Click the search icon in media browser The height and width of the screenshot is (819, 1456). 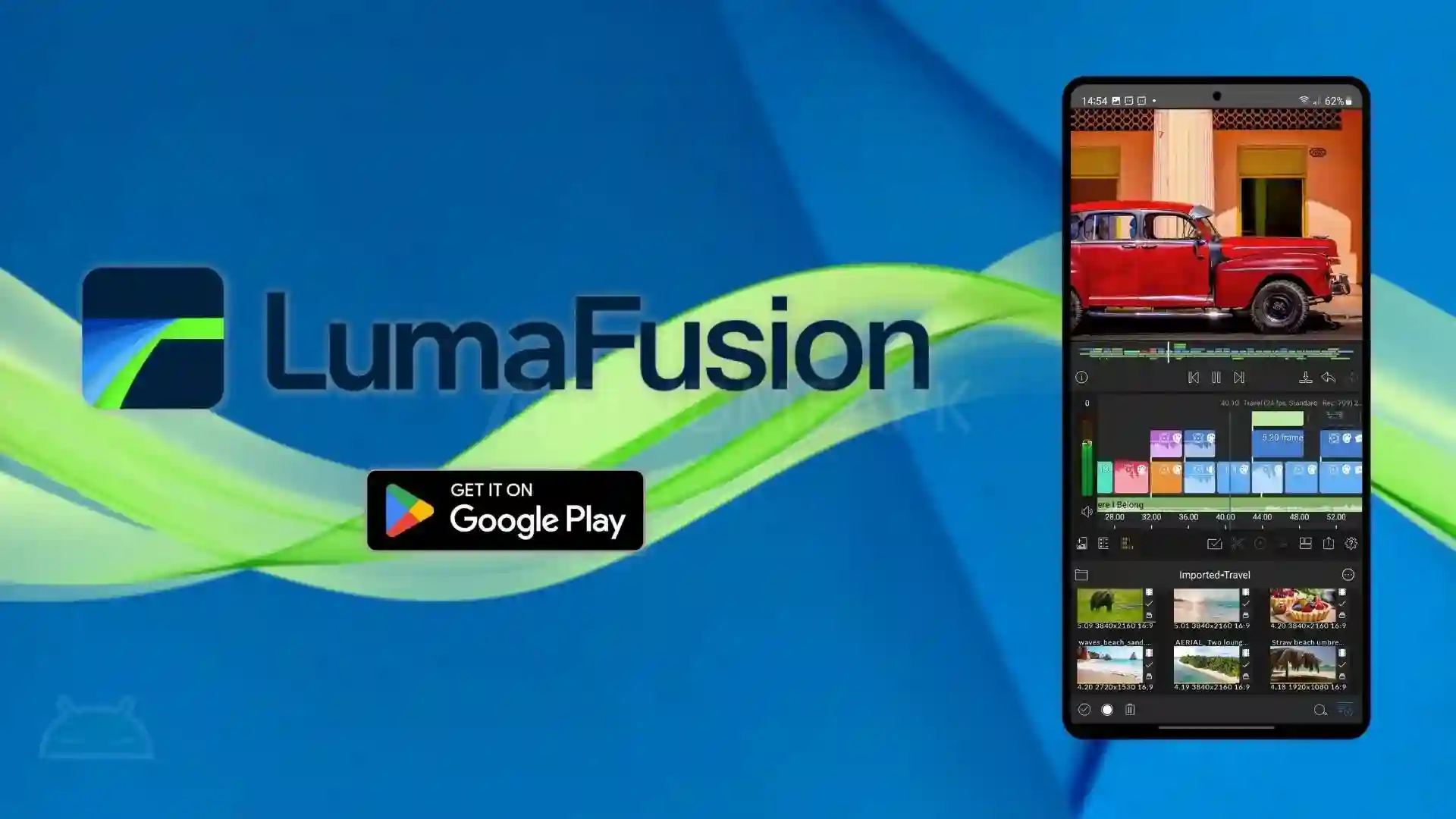[1320, 710]
